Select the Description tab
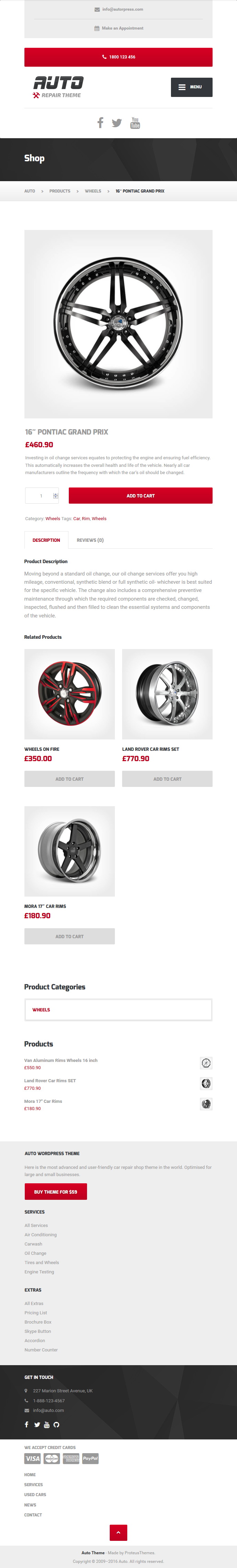Image resolution: width=237 pixels, height=1568 pixels. tap(46, 540)
